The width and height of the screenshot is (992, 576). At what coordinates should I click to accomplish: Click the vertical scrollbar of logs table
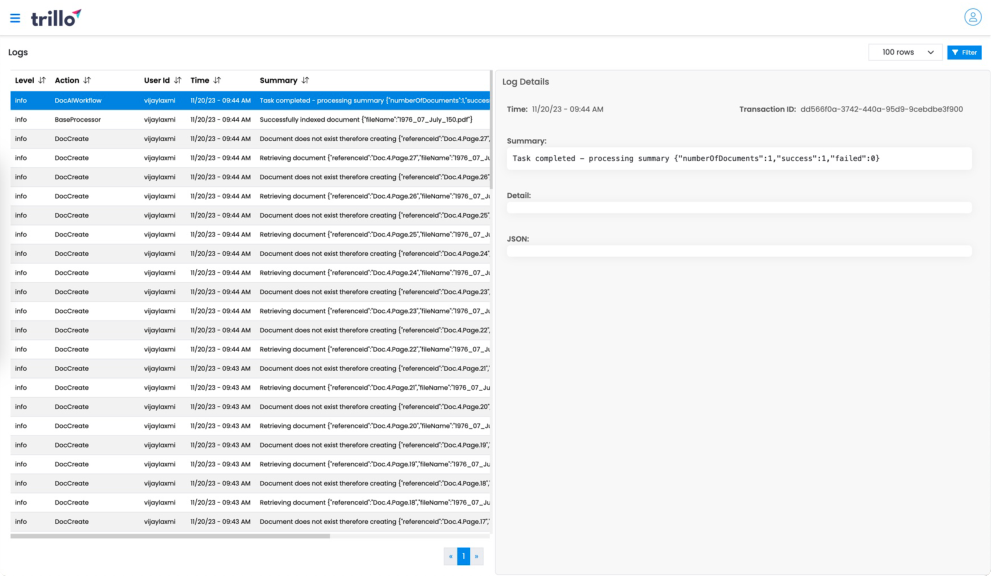coord(492,130)
